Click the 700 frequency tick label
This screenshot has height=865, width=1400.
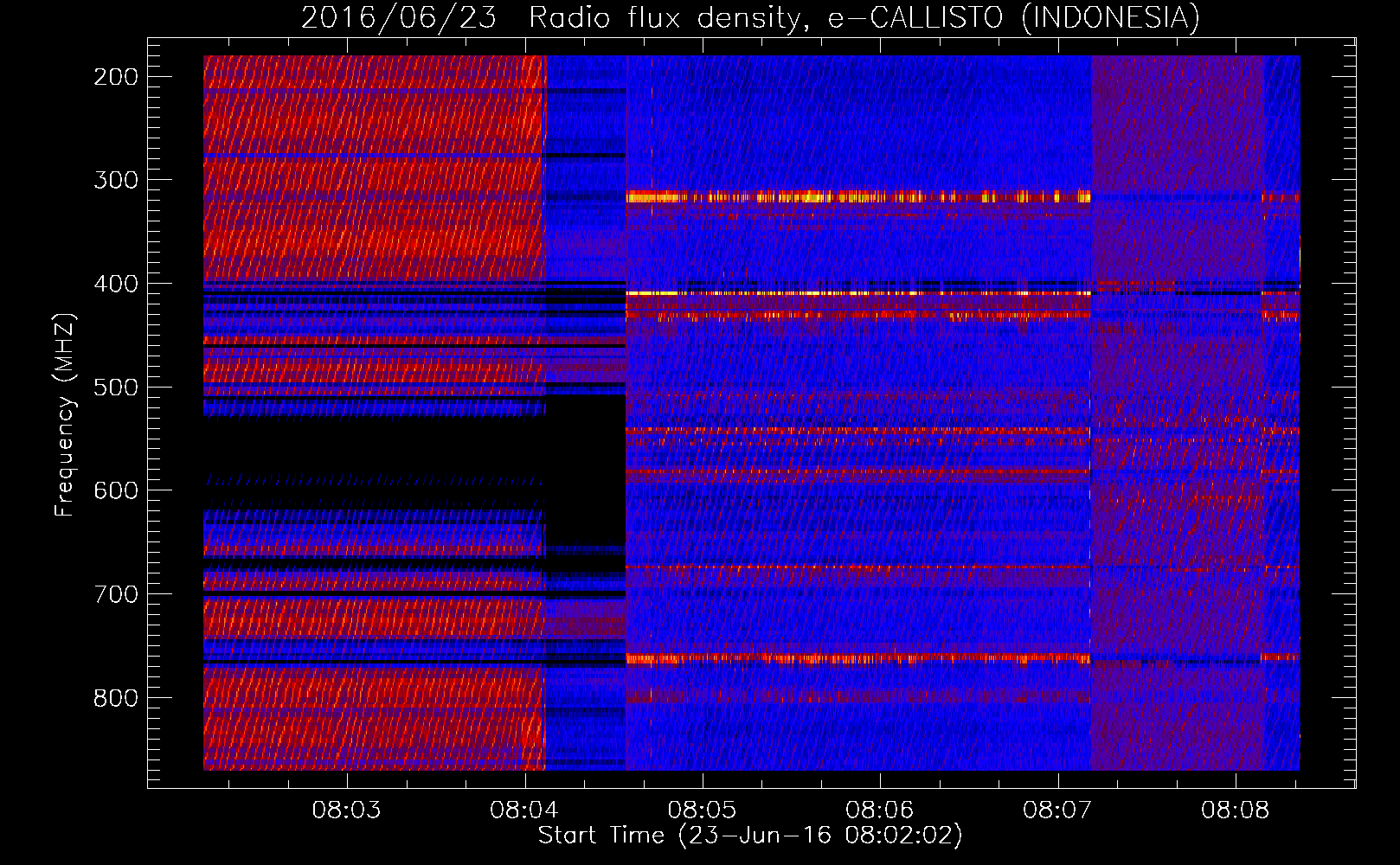pyautogui.click(x=116, y=594)
